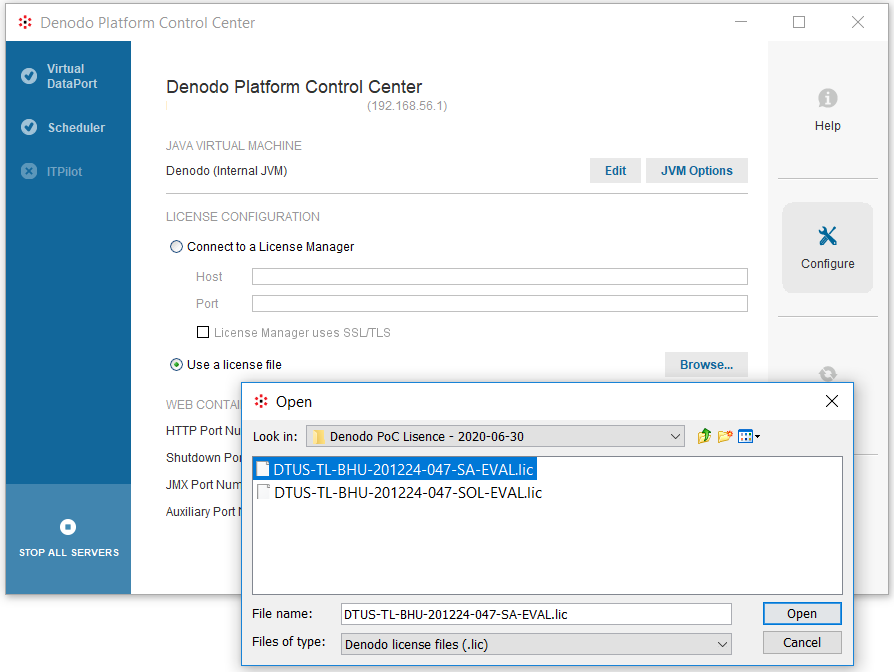Minimize the Control Center window
The height and width of the screenshot is (672, 894).
coord(741,22)
